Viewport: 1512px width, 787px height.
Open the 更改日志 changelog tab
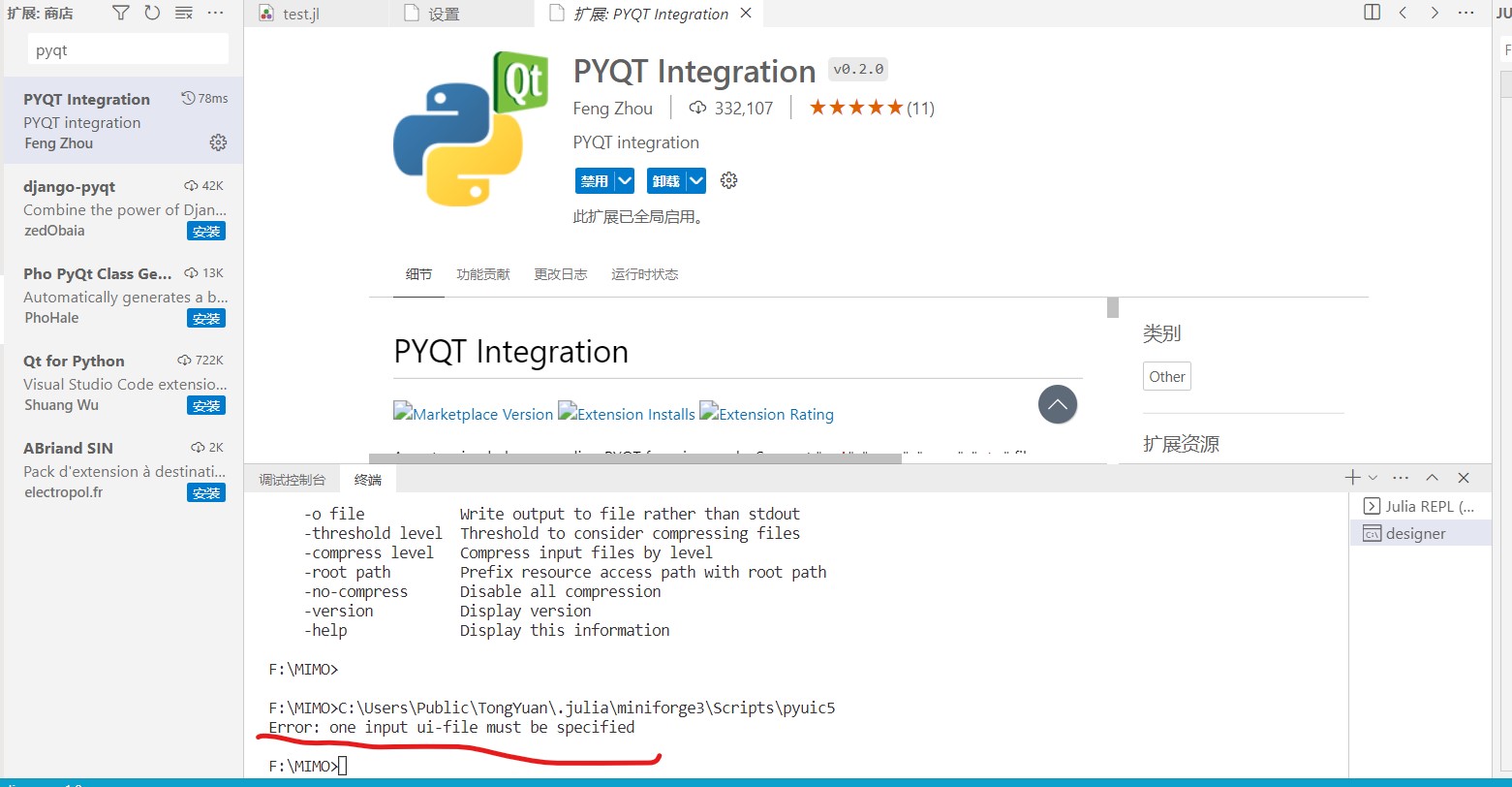561,274
